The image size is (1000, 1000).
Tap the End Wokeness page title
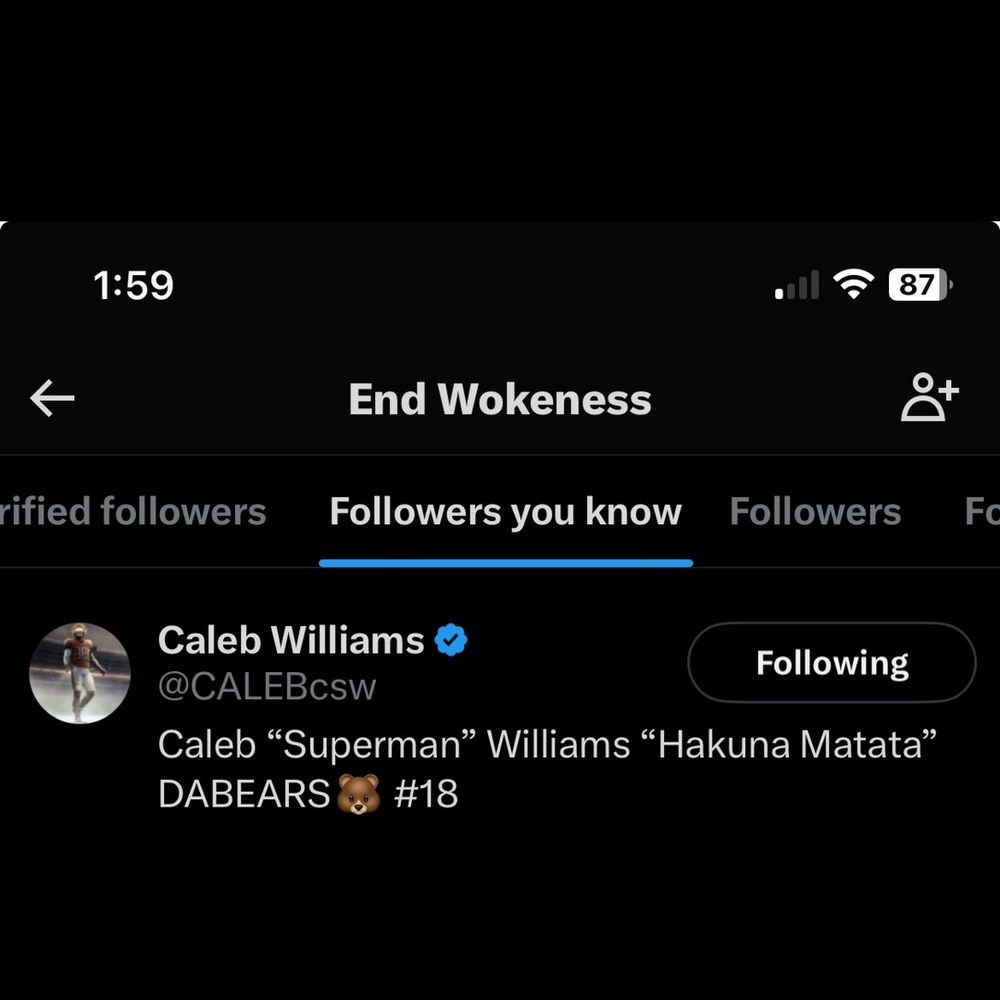click(x=500, y=400)
